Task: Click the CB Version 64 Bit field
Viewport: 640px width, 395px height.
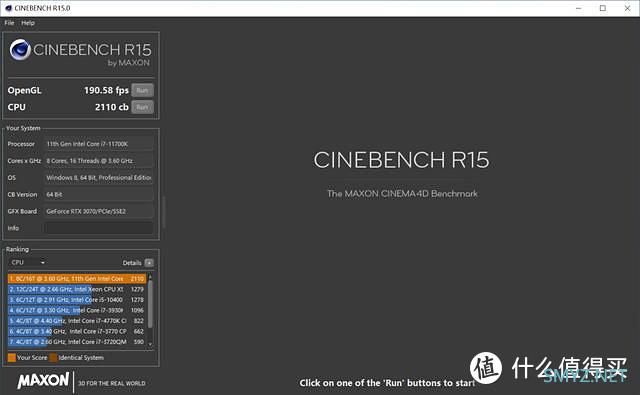Action: tap(99, 195)
